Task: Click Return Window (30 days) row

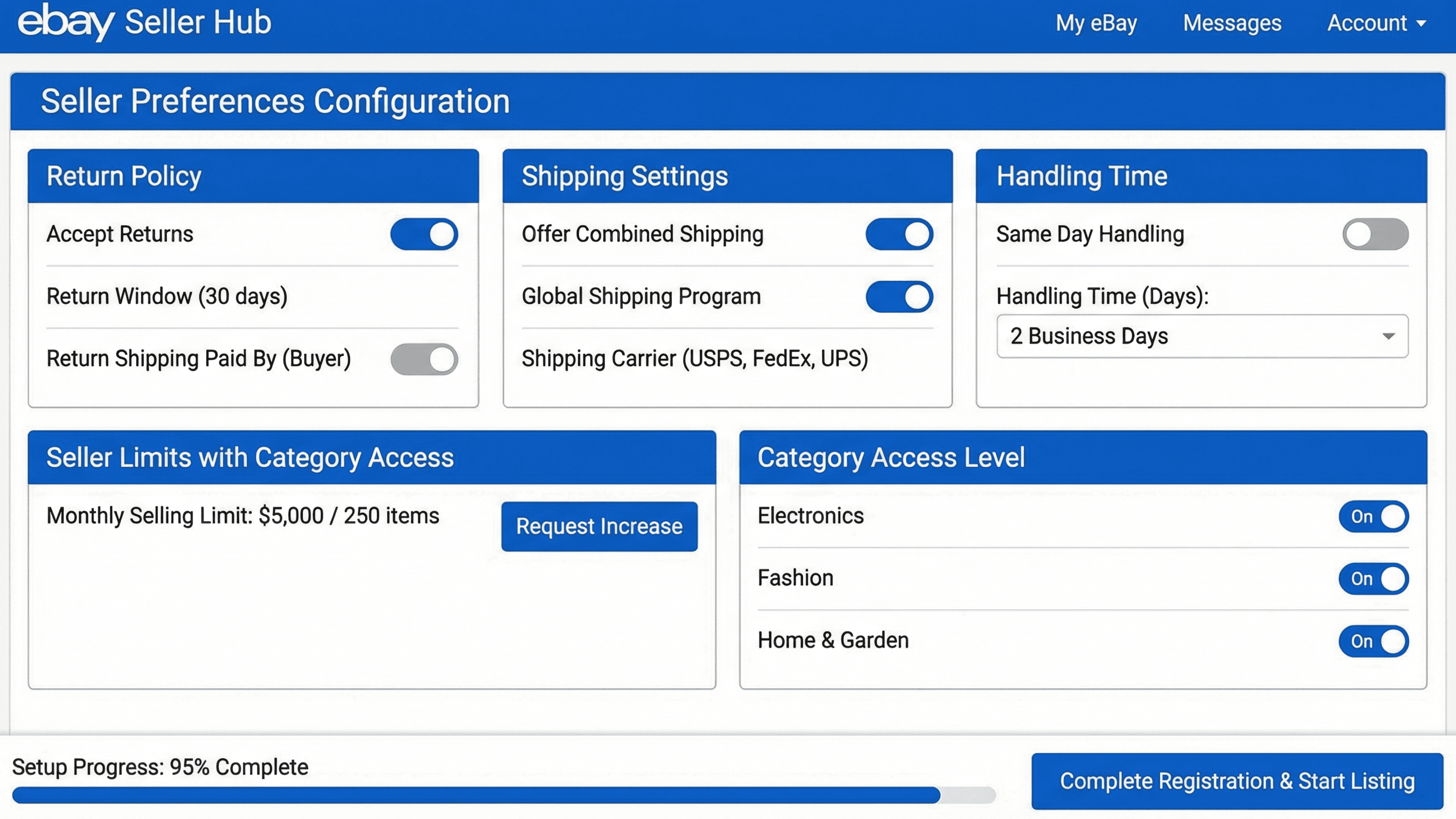Action: tap(167, 297)
